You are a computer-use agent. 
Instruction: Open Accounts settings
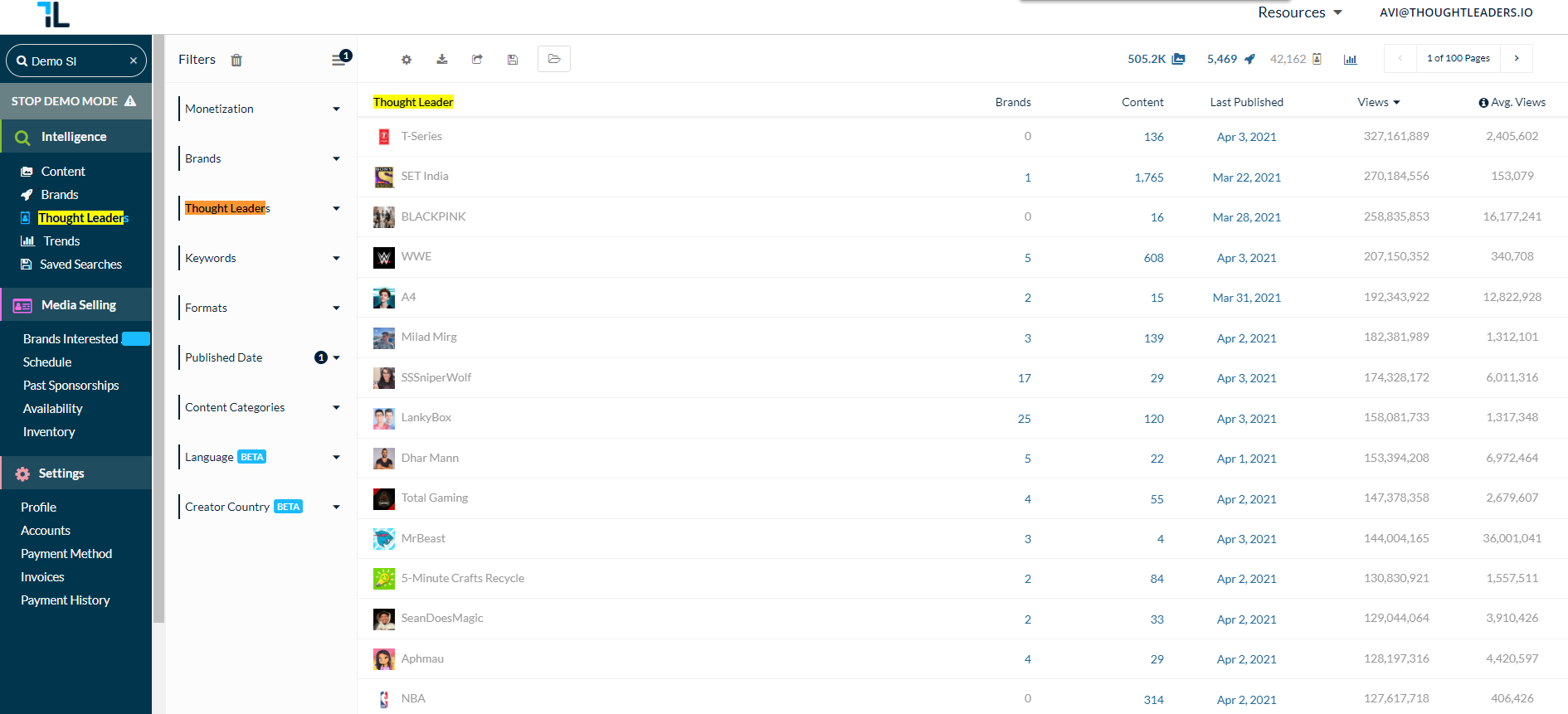point(46,531)
